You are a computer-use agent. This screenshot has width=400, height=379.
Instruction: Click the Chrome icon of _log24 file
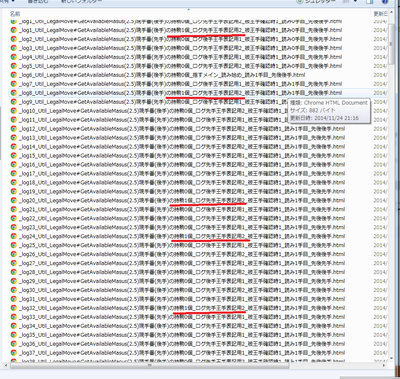coord(14,236)
